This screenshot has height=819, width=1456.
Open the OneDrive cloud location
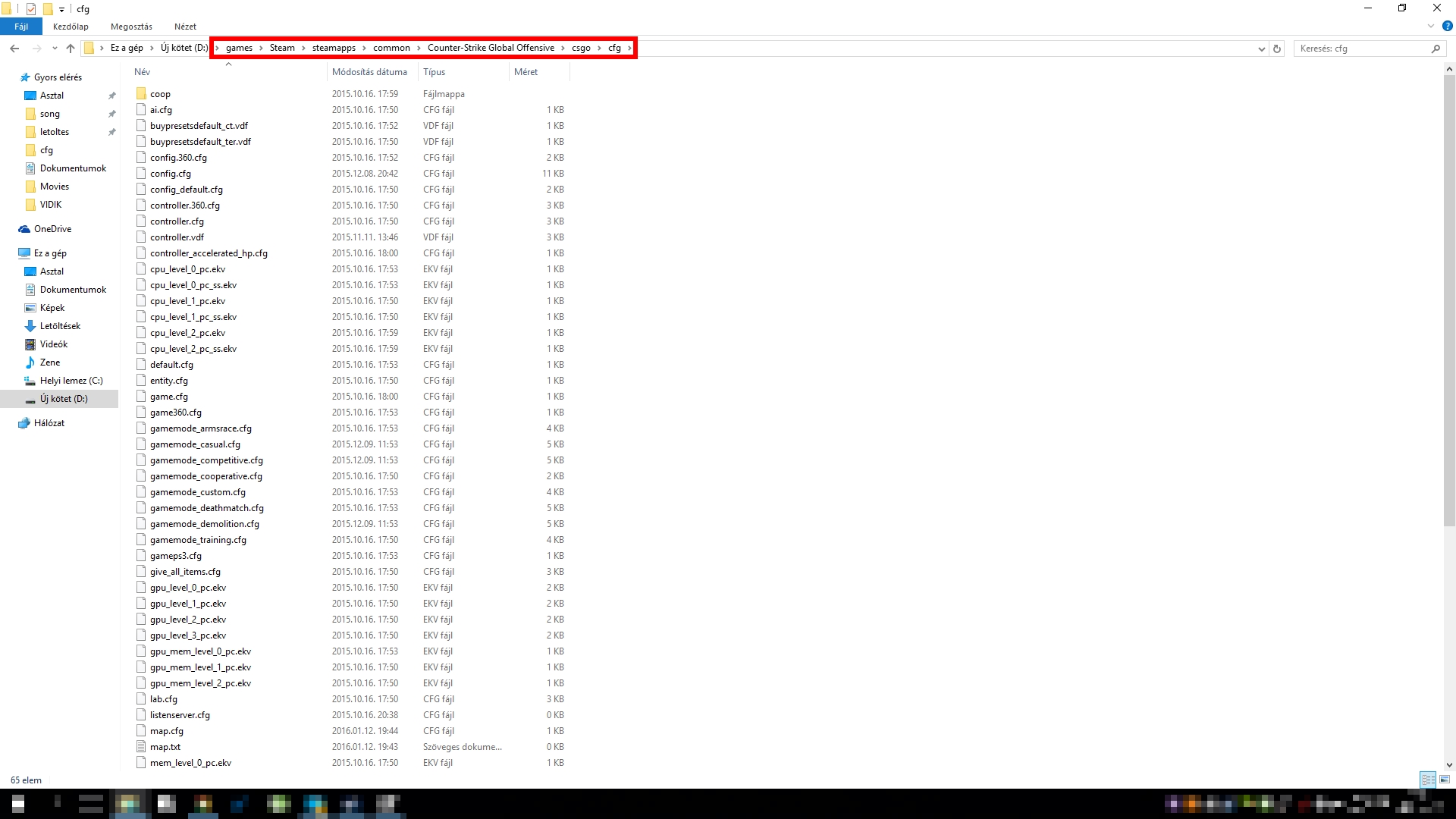pos(52,229)
